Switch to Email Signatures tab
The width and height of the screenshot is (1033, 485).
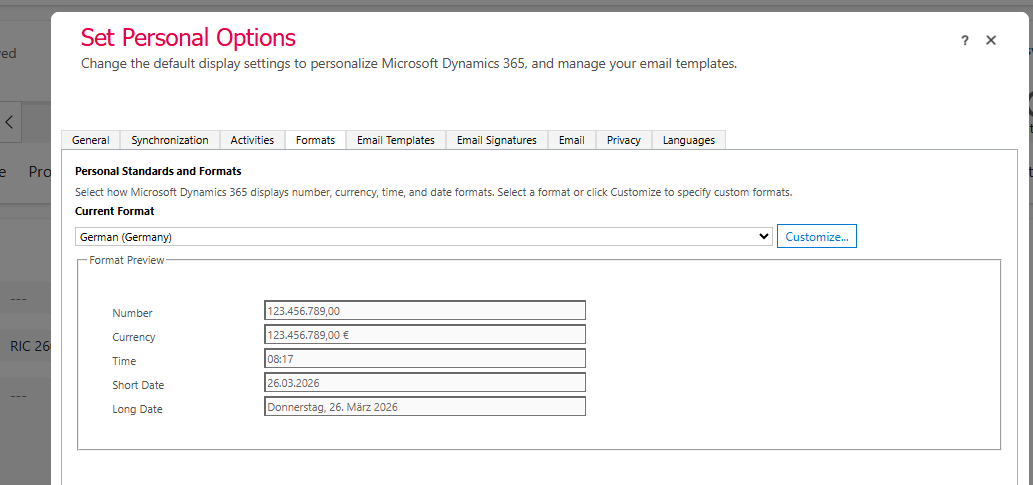pos(497,140)
